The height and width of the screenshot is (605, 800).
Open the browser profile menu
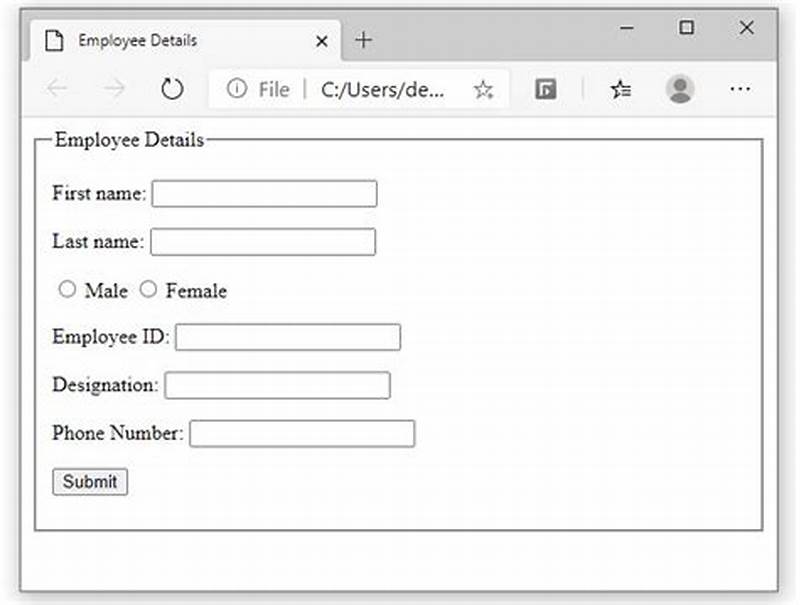[680, 88]
